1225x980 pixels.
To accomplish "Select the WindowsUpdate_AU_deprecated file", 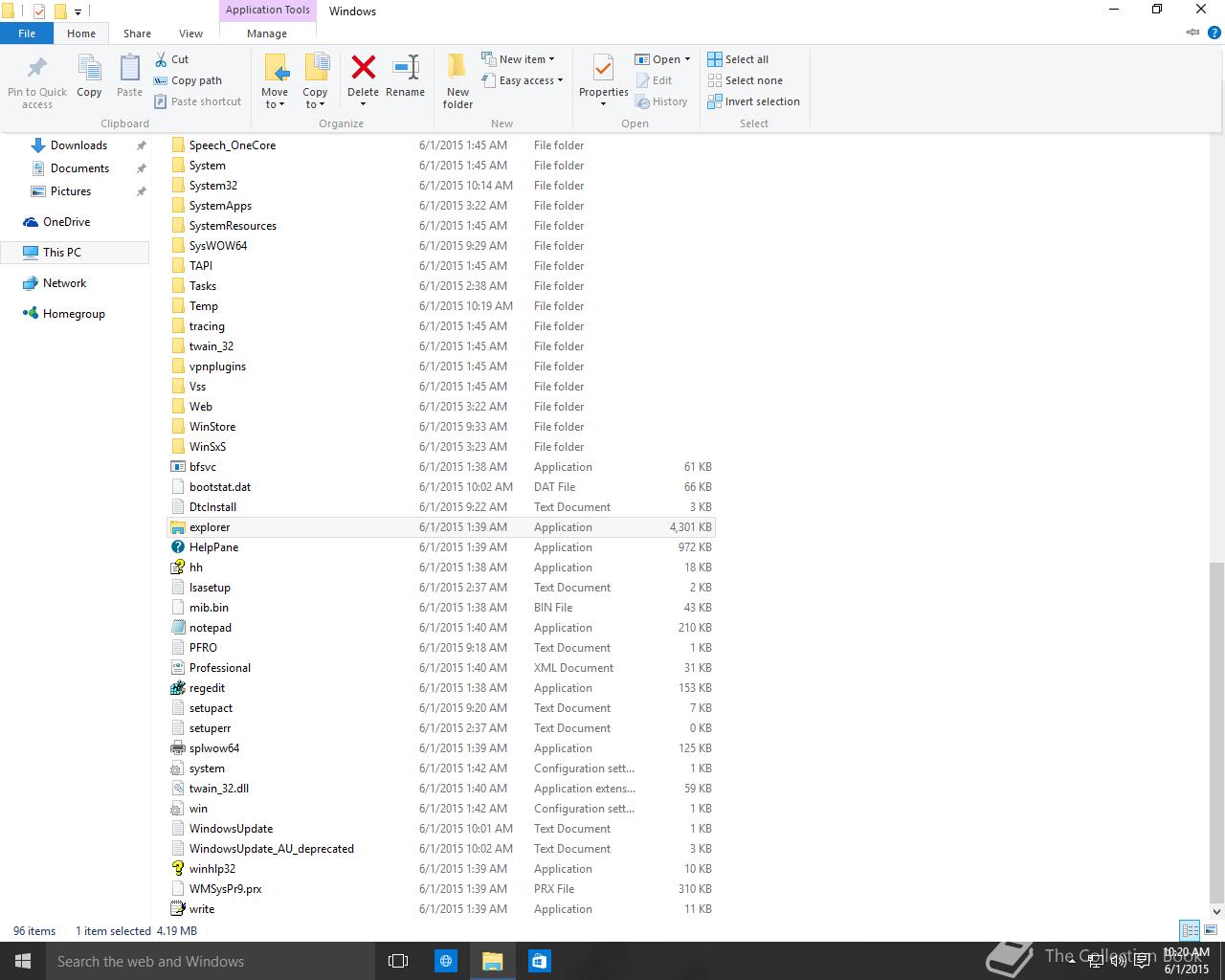I will 440,849.
